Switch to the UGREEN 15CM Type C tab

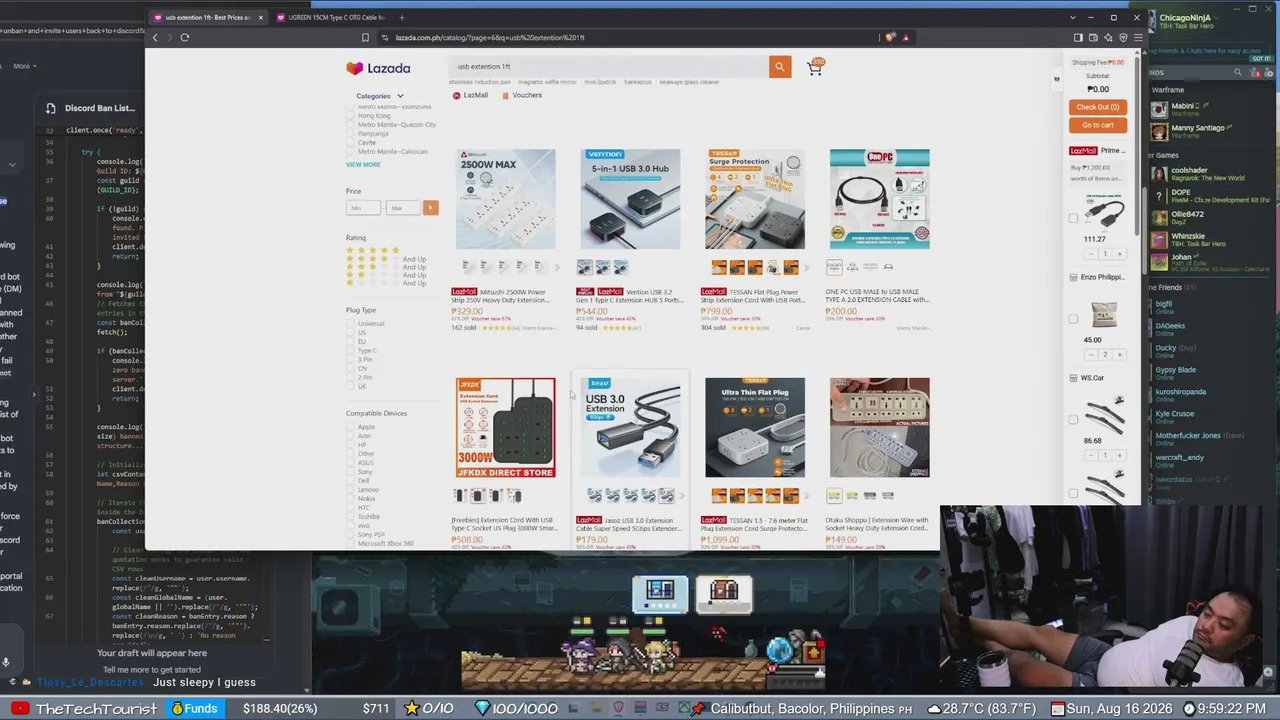332,17
